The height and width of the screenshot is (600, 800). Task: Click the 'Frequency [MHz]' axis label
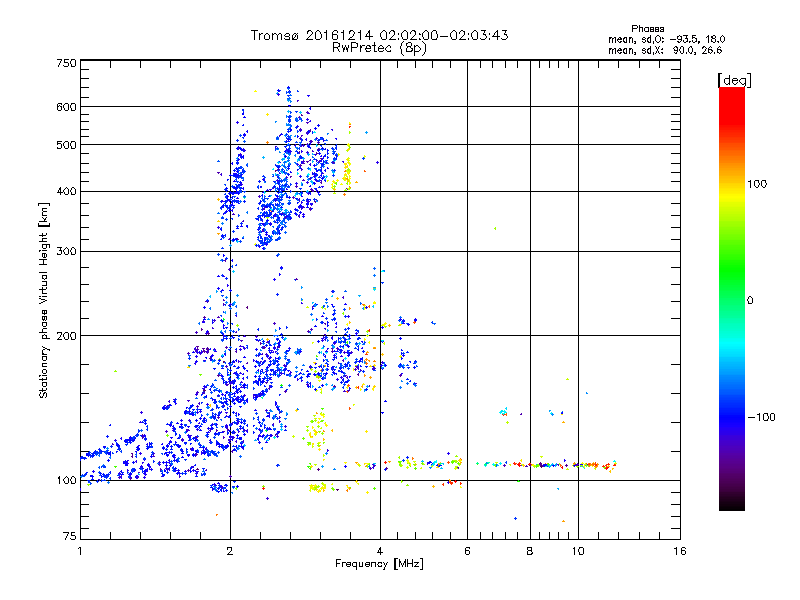click(379, 564)
